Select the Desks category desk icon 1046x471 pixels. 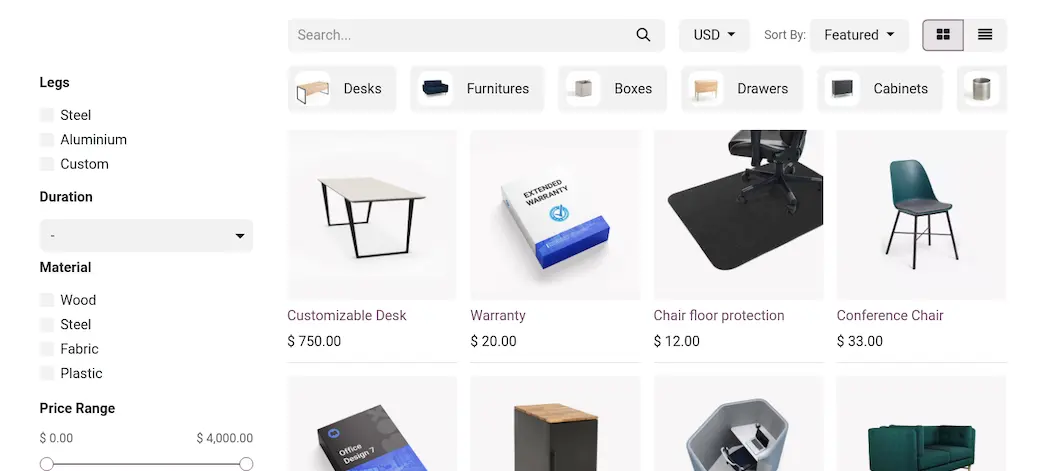pyautogui.click(x=313, y=89)
